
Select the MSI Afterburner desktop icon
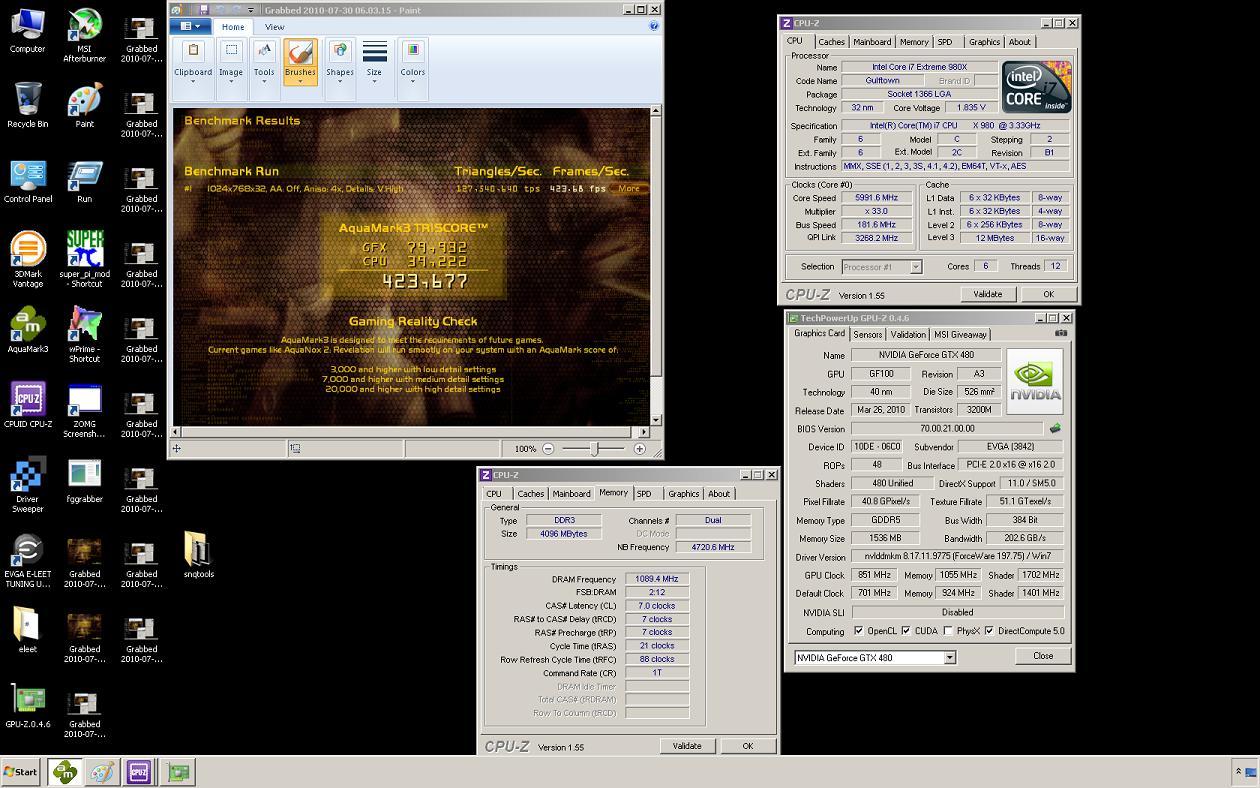[84, 34]
